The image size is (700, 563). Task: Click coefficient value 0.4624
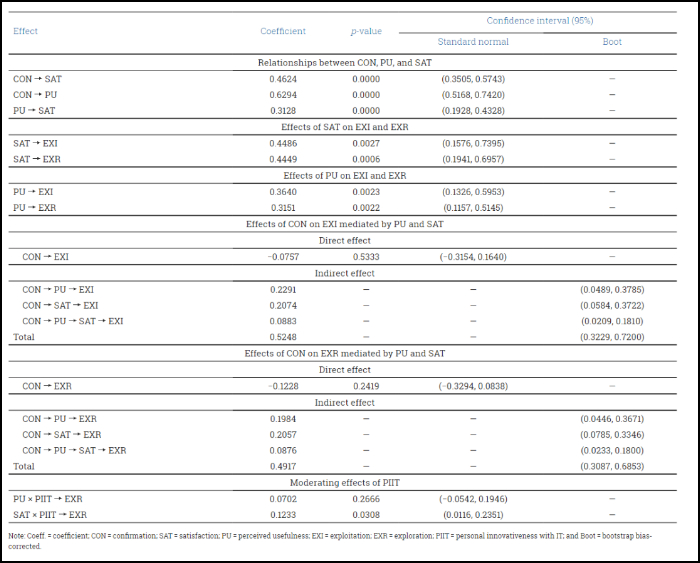point(283,79)
